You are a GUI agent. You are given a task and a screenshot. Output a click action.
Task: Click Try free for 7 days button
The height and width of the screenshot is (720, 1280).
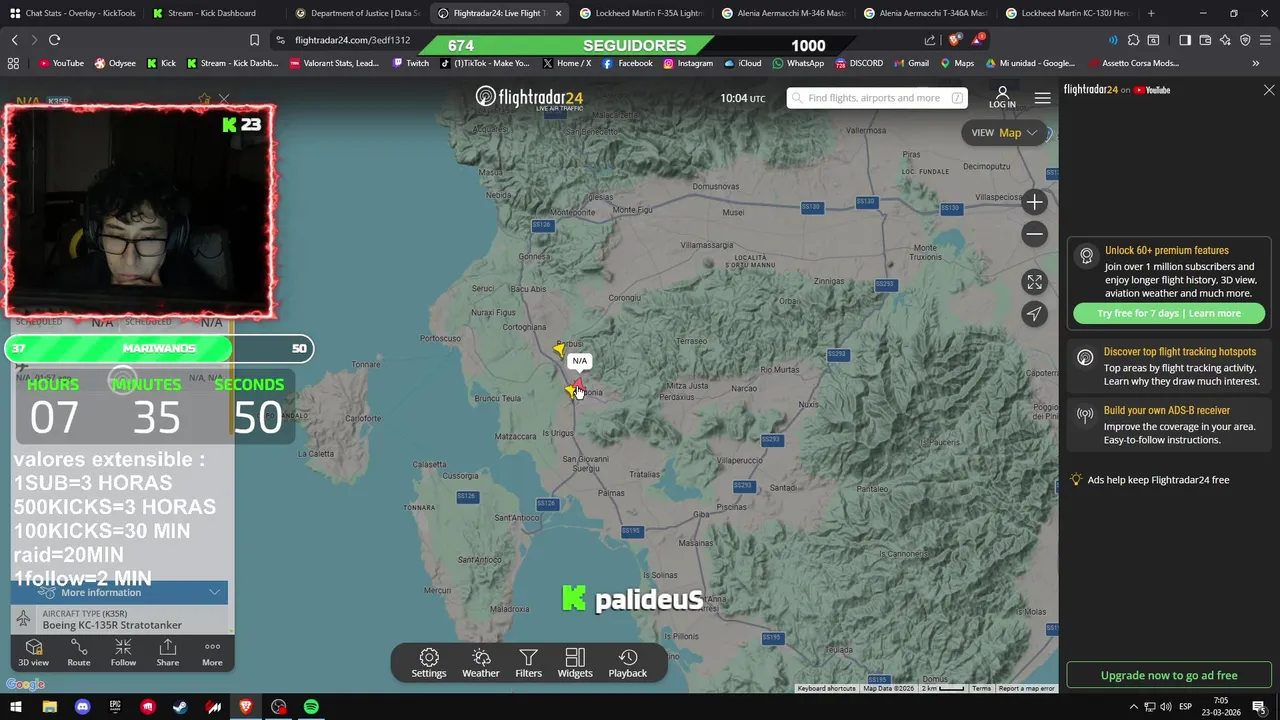[1169, 313]
